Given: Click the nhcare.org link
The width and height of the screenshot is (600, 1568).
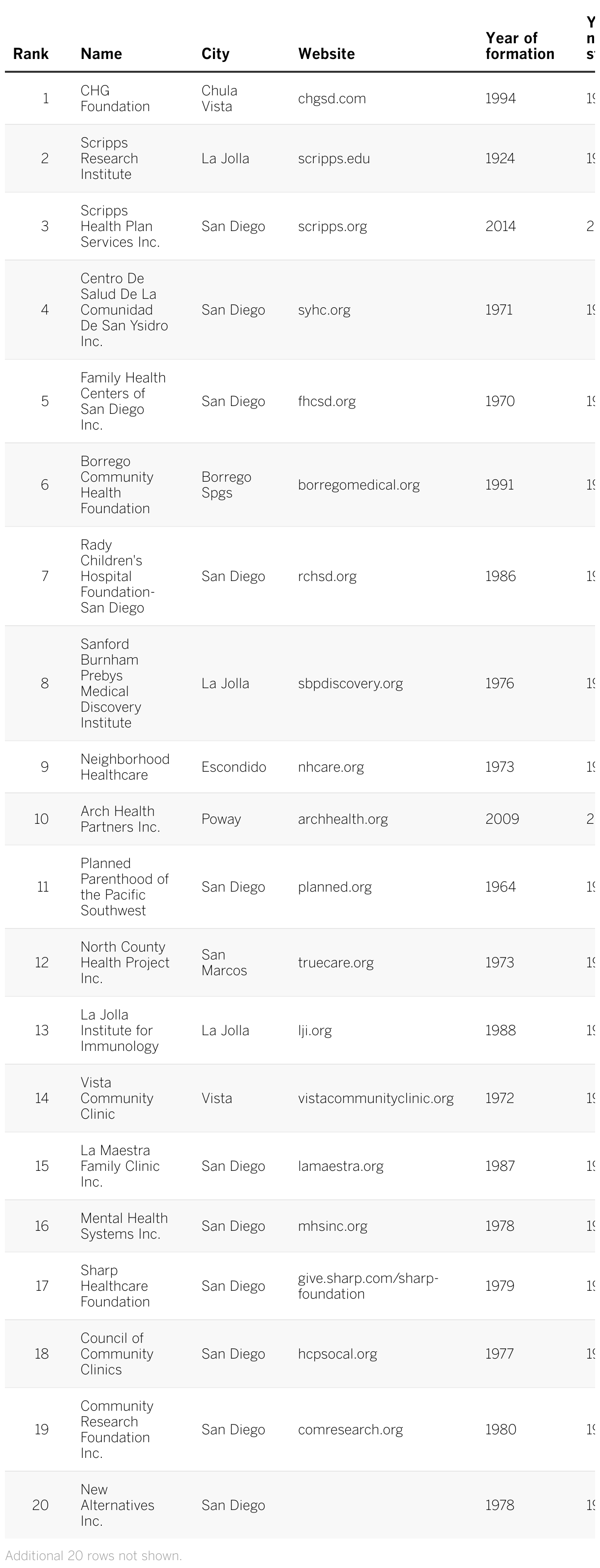Looking at the screenshot, I should (331, 766).
